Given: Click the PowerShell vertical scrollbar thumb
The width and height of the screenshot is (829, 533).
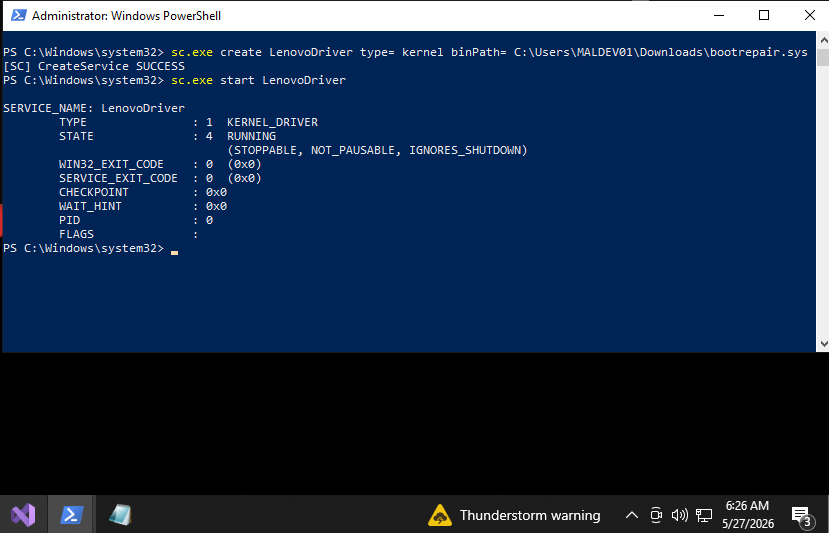Looking at the screenshot, I should click(823, 57).
